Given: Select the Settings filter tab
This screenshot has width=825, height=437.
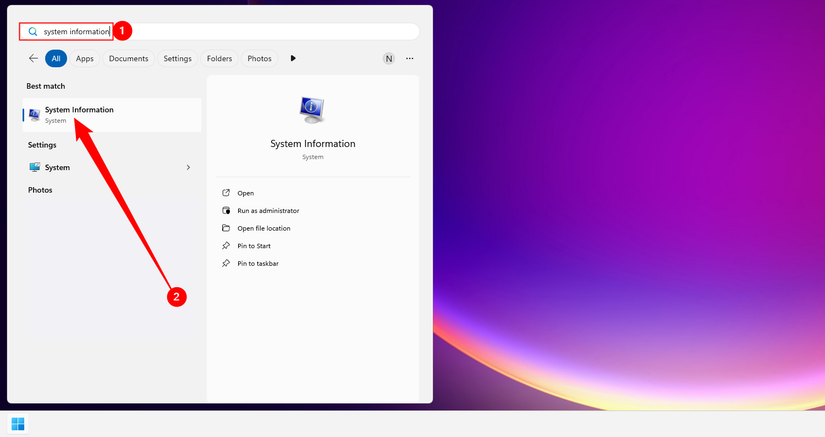Looking at the screenshot, I should (x=177, y=58).
